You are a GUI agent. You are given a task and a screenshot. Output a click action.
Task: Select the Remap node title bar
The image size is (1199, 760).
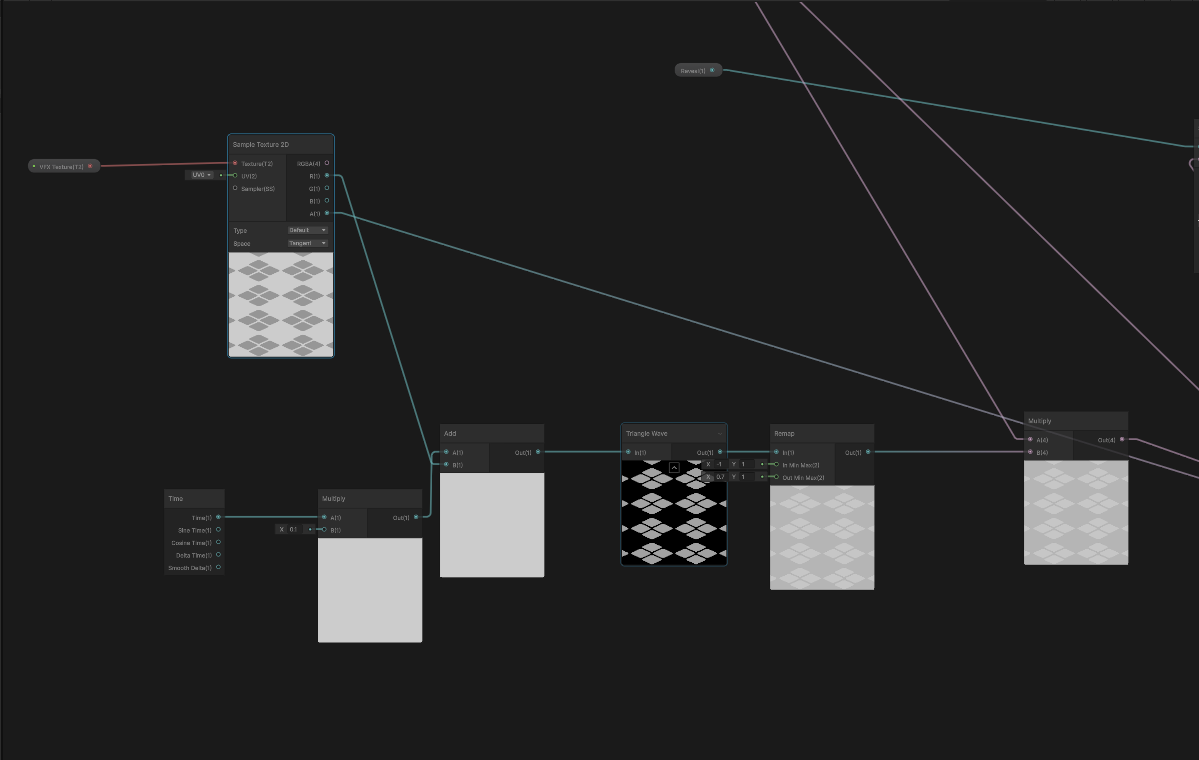pos(822,434)
